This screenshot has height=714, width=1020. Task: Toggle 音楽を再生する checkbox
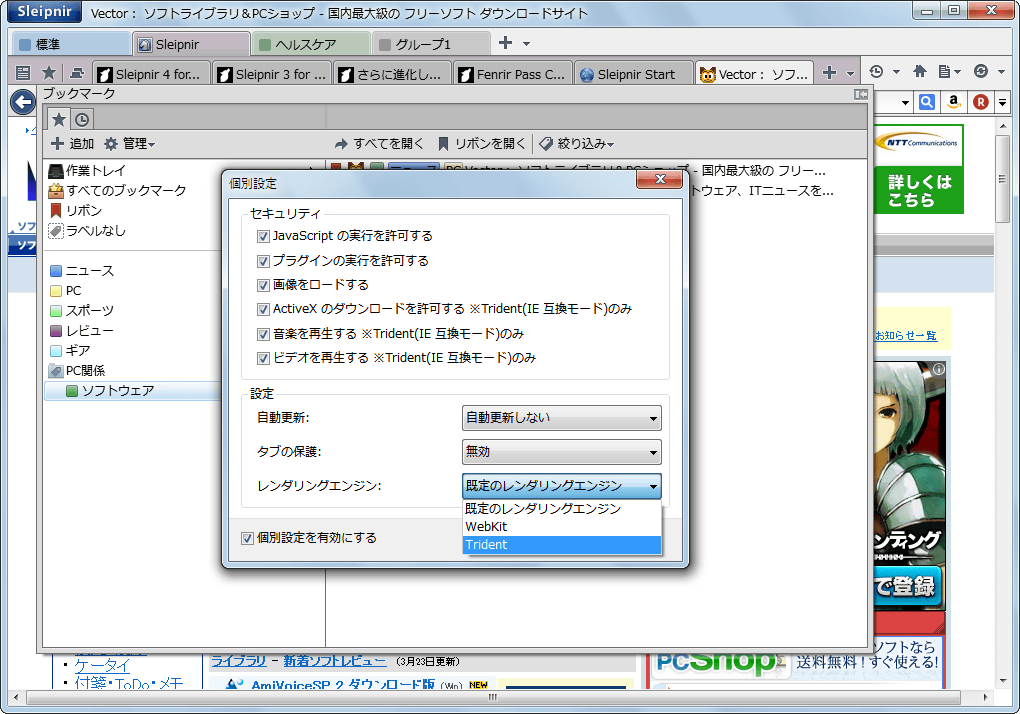click(263, 334)
